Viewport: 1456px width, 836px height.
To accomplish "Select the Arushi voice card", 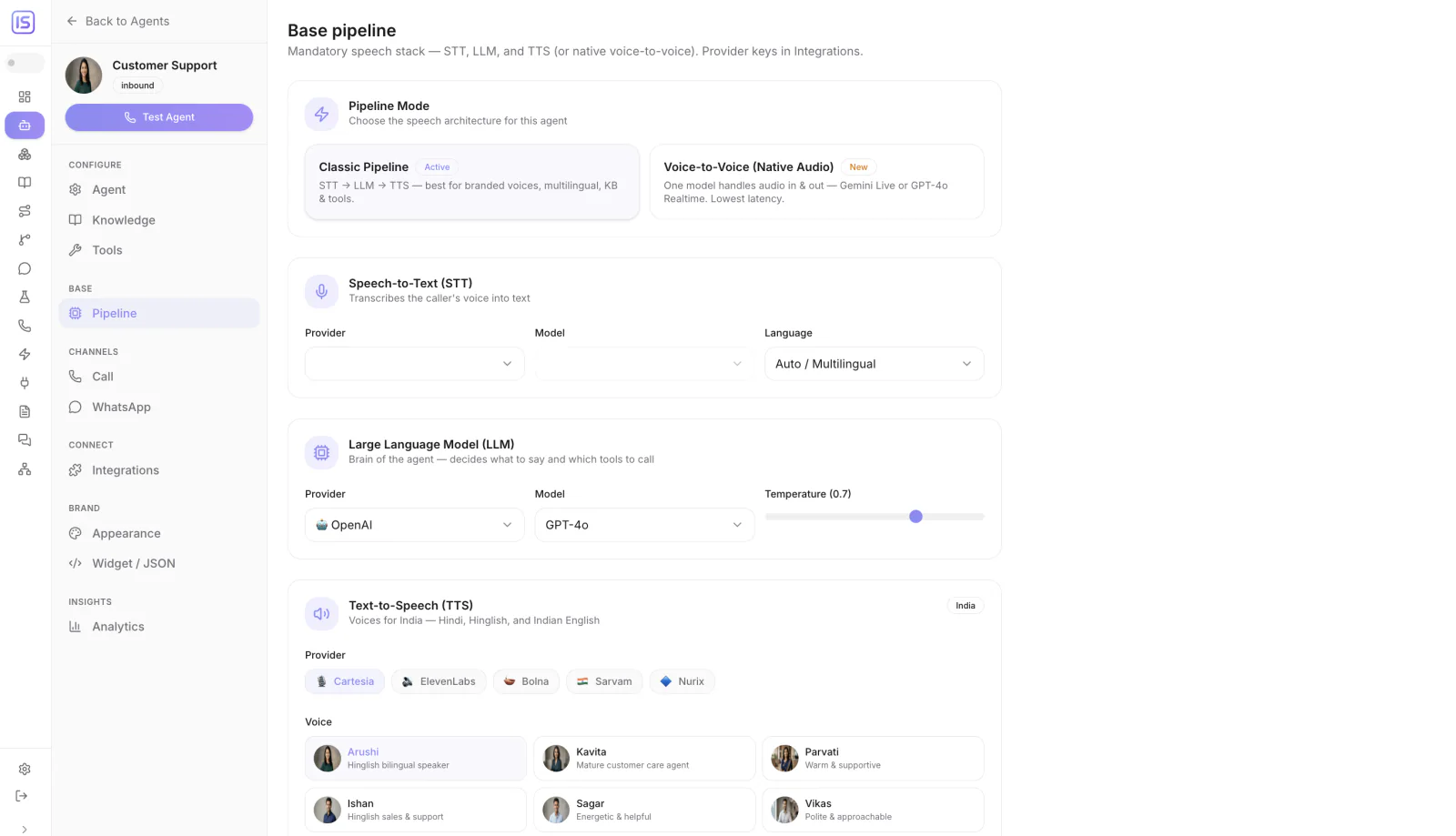I will [416, 758].
